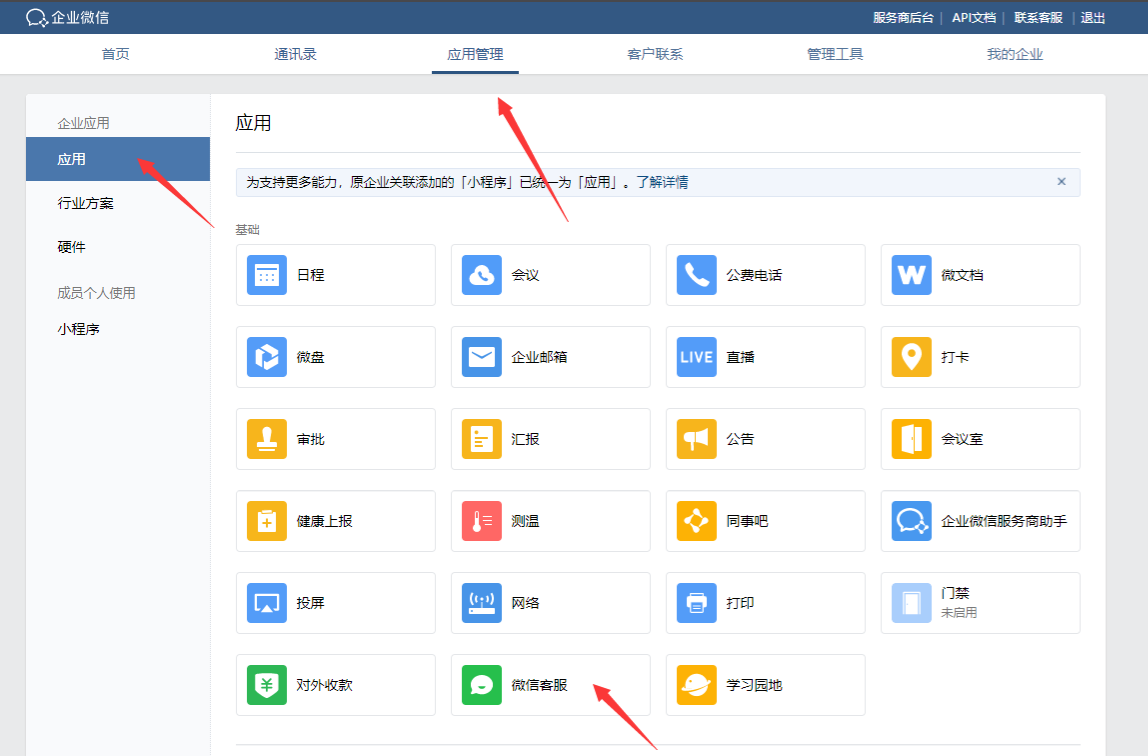Open the 汇报 report icon

(x=482, y=439)
